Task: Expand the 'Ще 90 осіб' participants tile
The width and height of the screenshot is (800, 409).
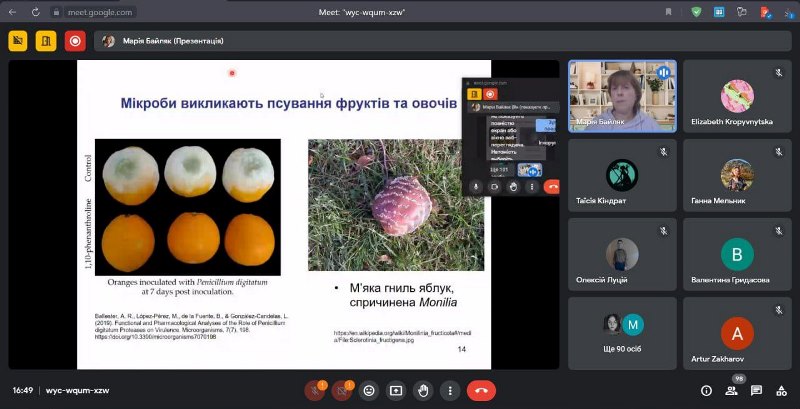Action: 622,331
